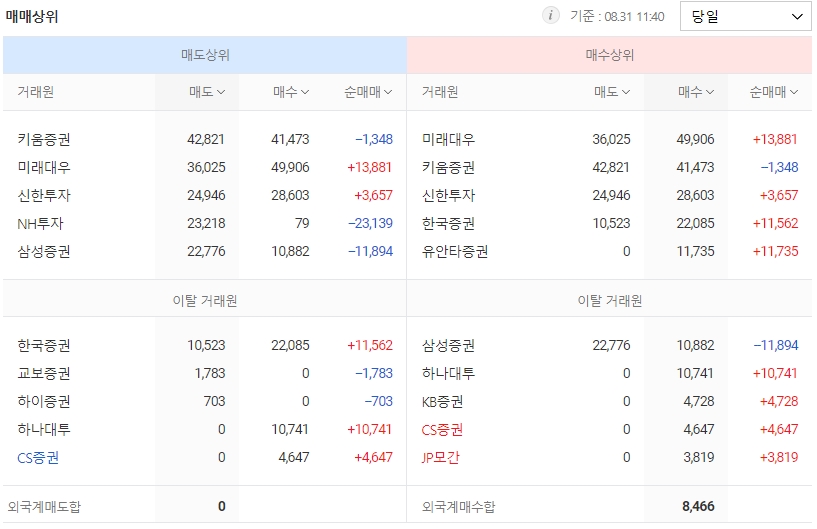Click the 703 매도 value for 하이증권
The width and height of the screenshot is (817, 529).
point(215,402)
